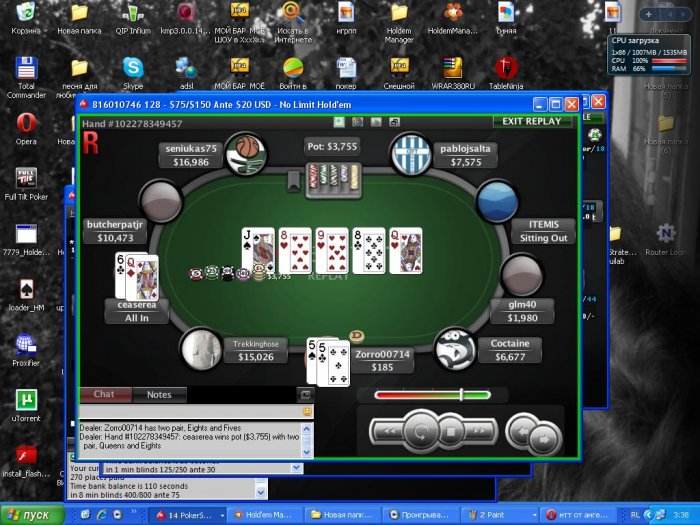The height and width of the screenshot is (525, 700).
Task: Click the Hand #102278349457 label
Action: pos(132,124)
